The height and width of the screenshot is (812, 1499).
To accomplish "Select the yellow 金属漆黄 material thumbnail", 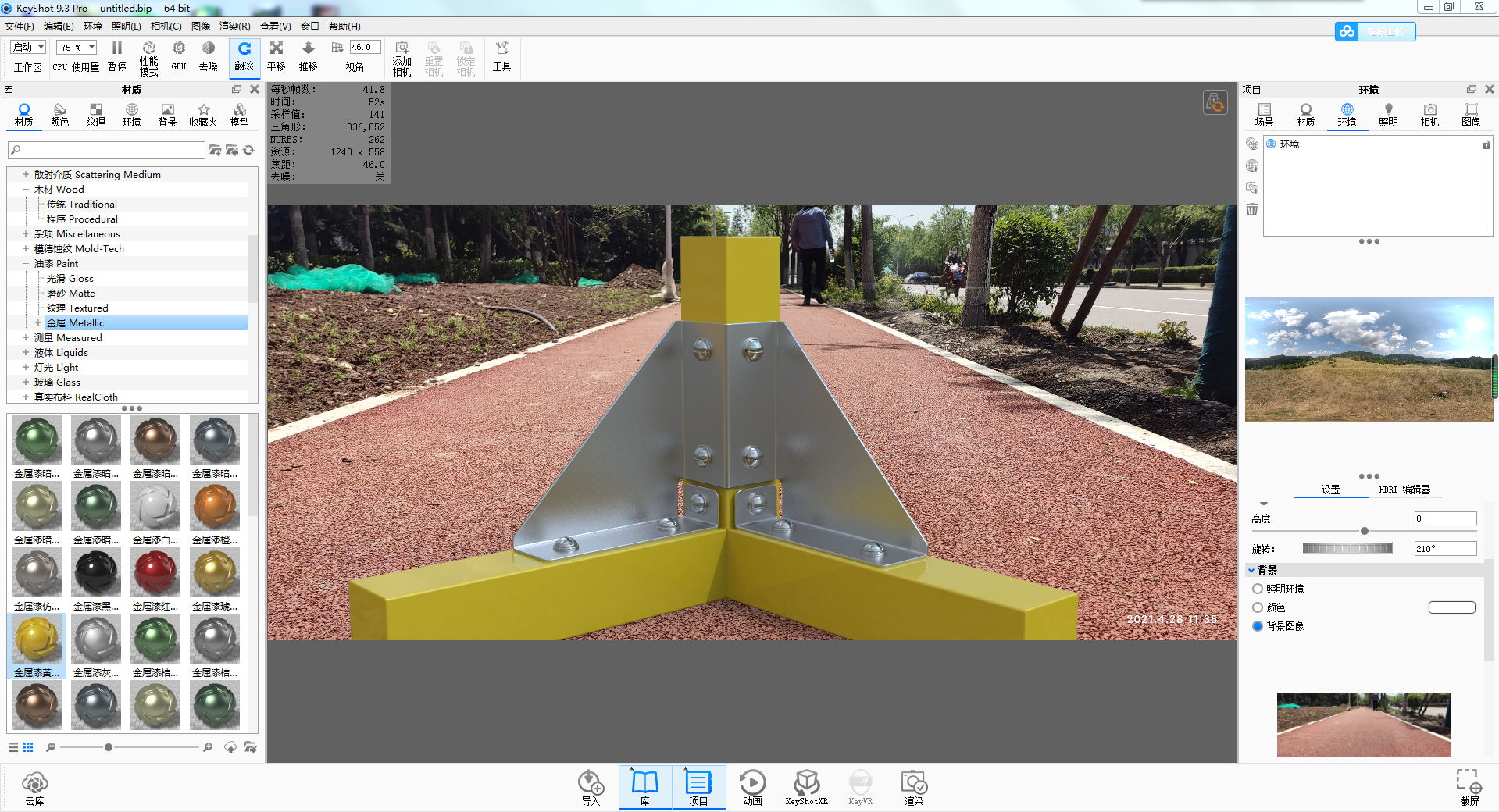I will (37, 638).
